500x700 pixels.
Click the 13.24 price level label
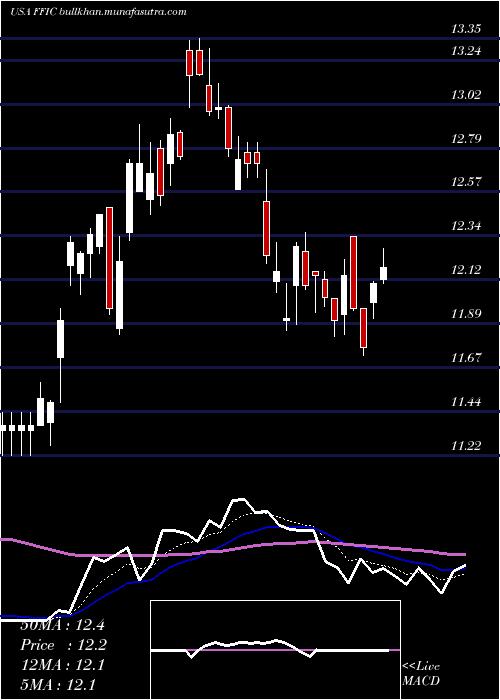[x=466, y=51]
